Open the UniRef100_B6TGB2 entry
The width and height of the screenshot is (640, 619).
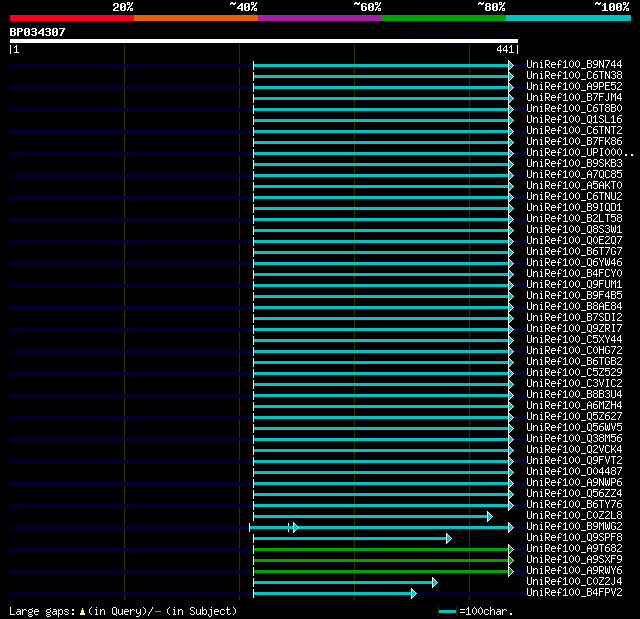click(574, 362)
